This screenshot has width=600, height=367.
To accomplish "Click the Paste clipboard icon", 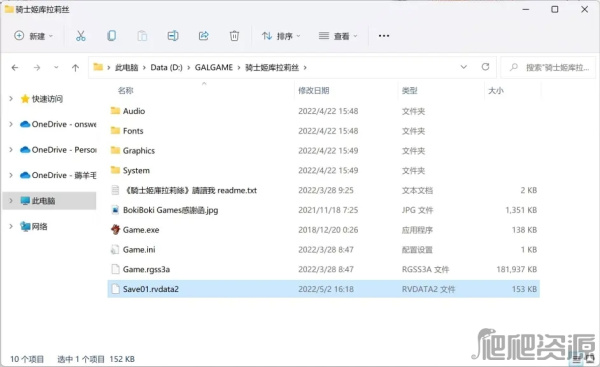I will tap(142, 36).
